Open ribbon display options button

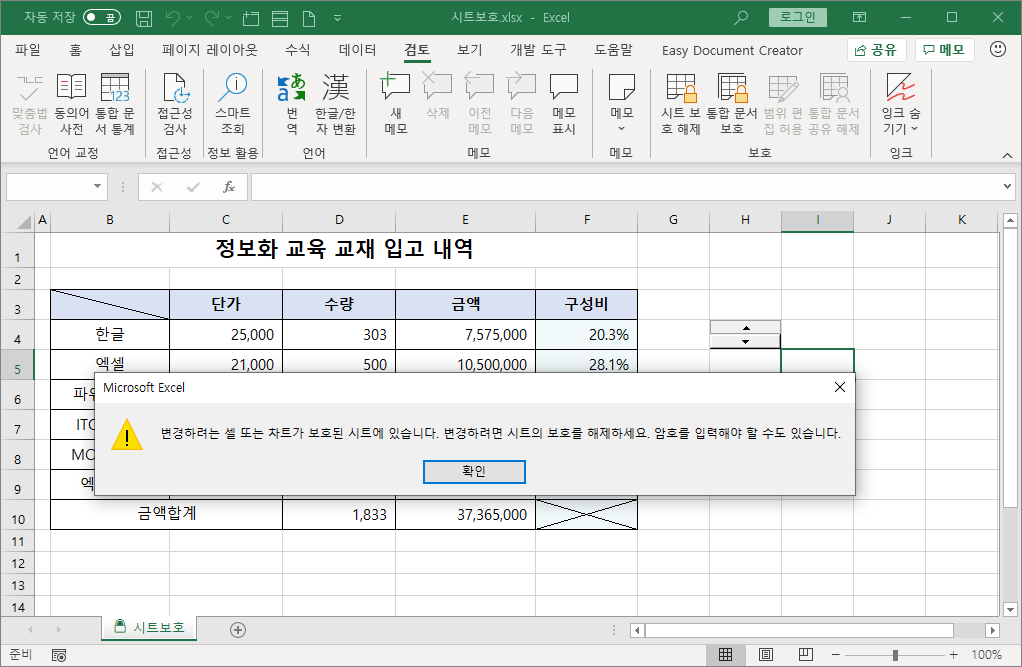click(860, 18)
